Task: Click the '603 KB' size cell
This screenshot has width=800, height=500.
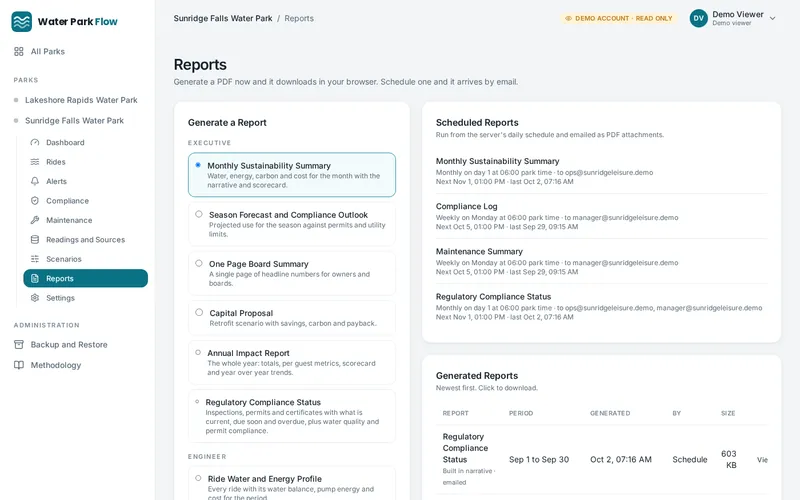Action: 729,459
